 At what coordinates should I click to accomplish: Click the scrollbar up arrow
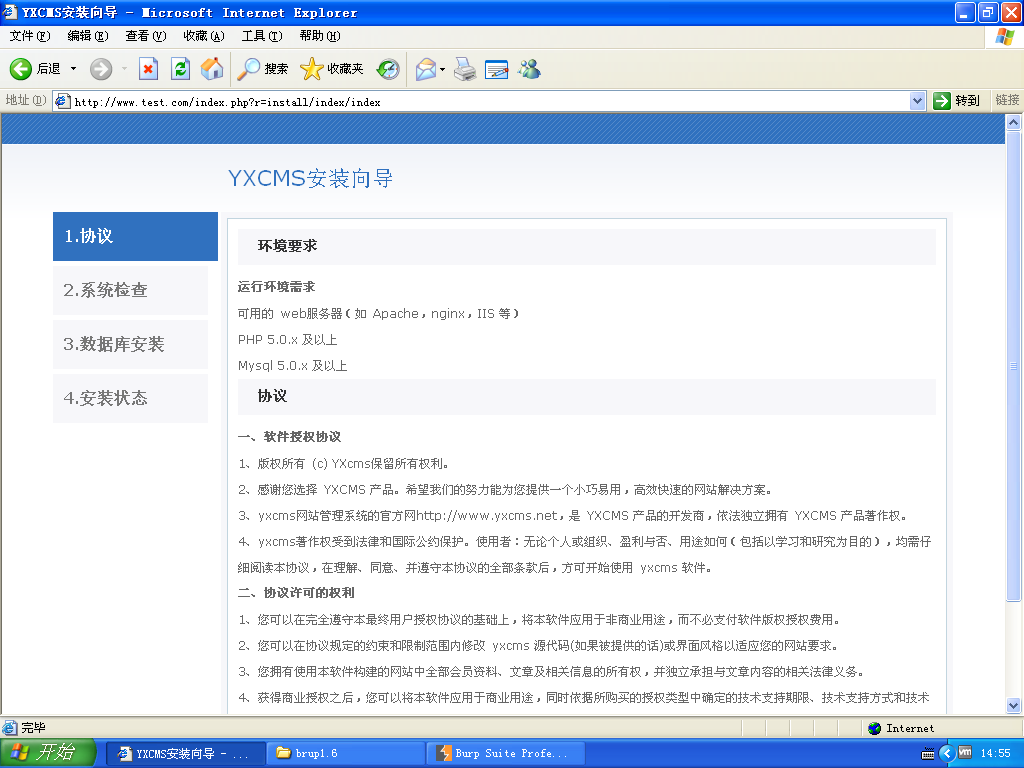(1014, 122)
